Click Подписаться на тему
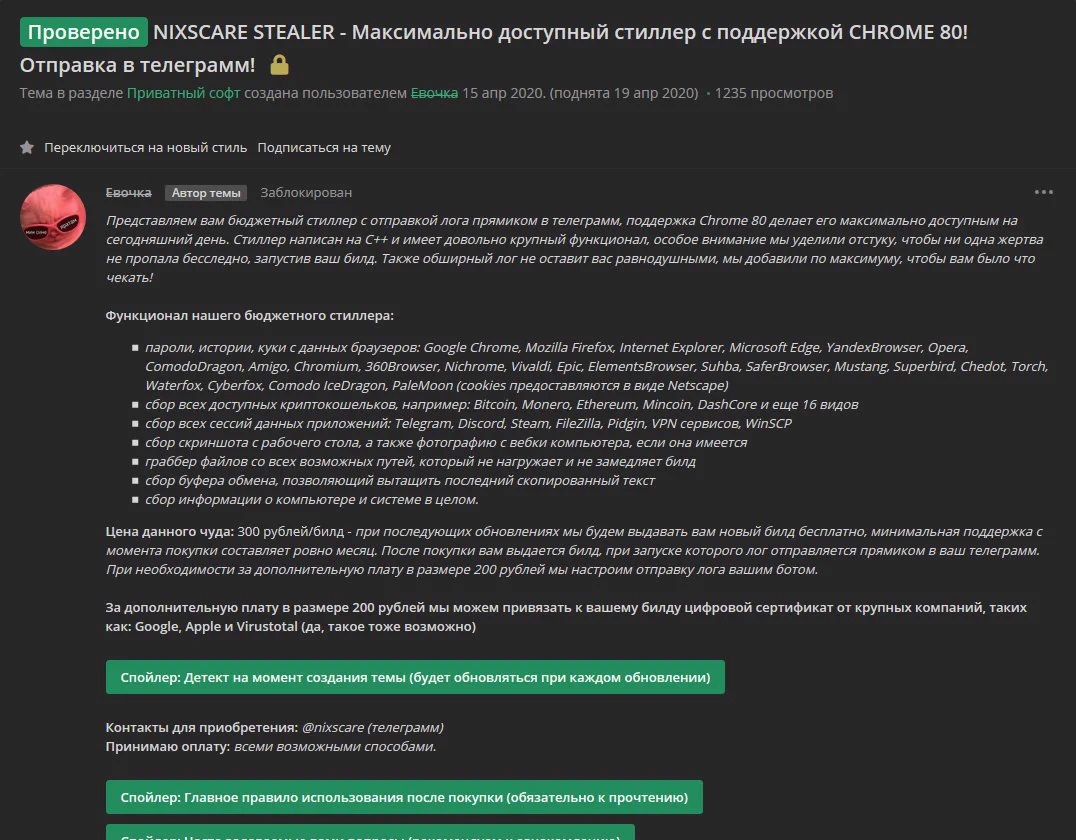The height and width of the screenshot is (840, 1076). [x=324, y=148]
